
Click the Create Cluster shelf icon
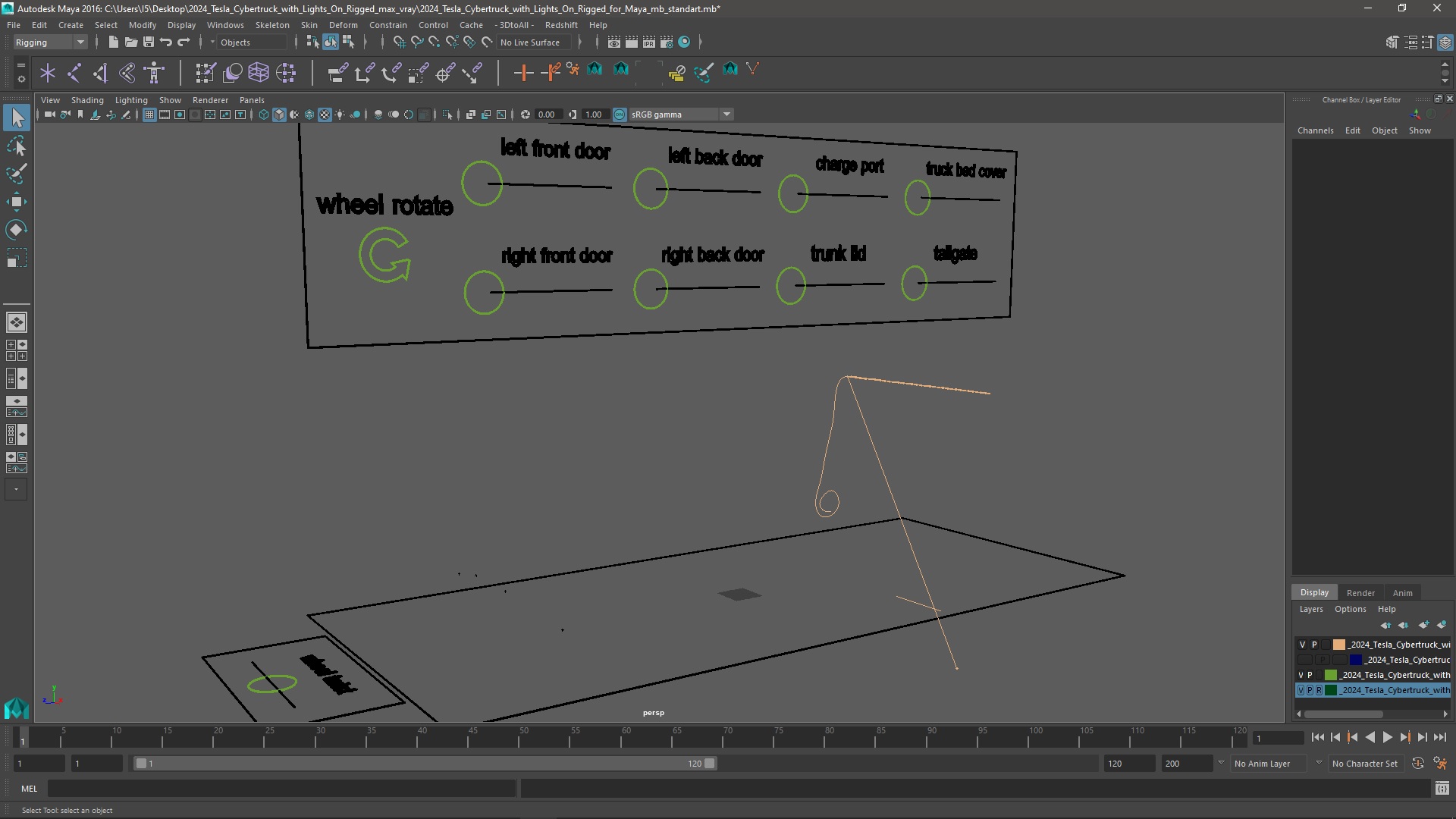(286, 73)
